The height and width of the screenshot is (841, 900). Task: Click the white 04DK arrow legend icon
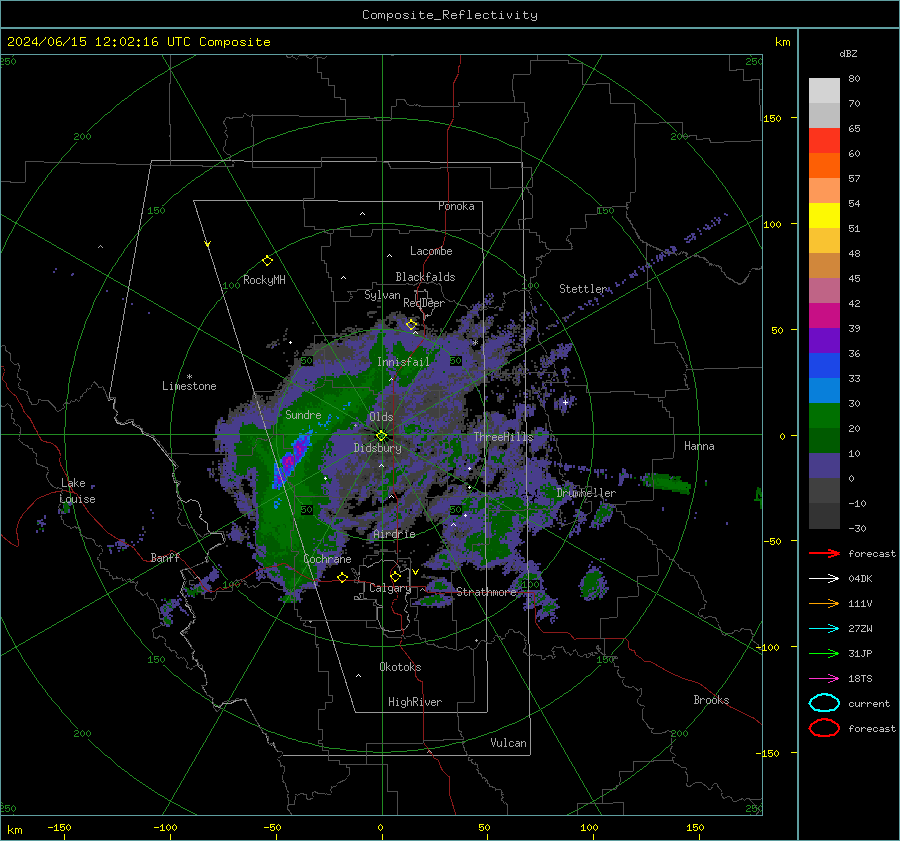(x=824, y=578)
